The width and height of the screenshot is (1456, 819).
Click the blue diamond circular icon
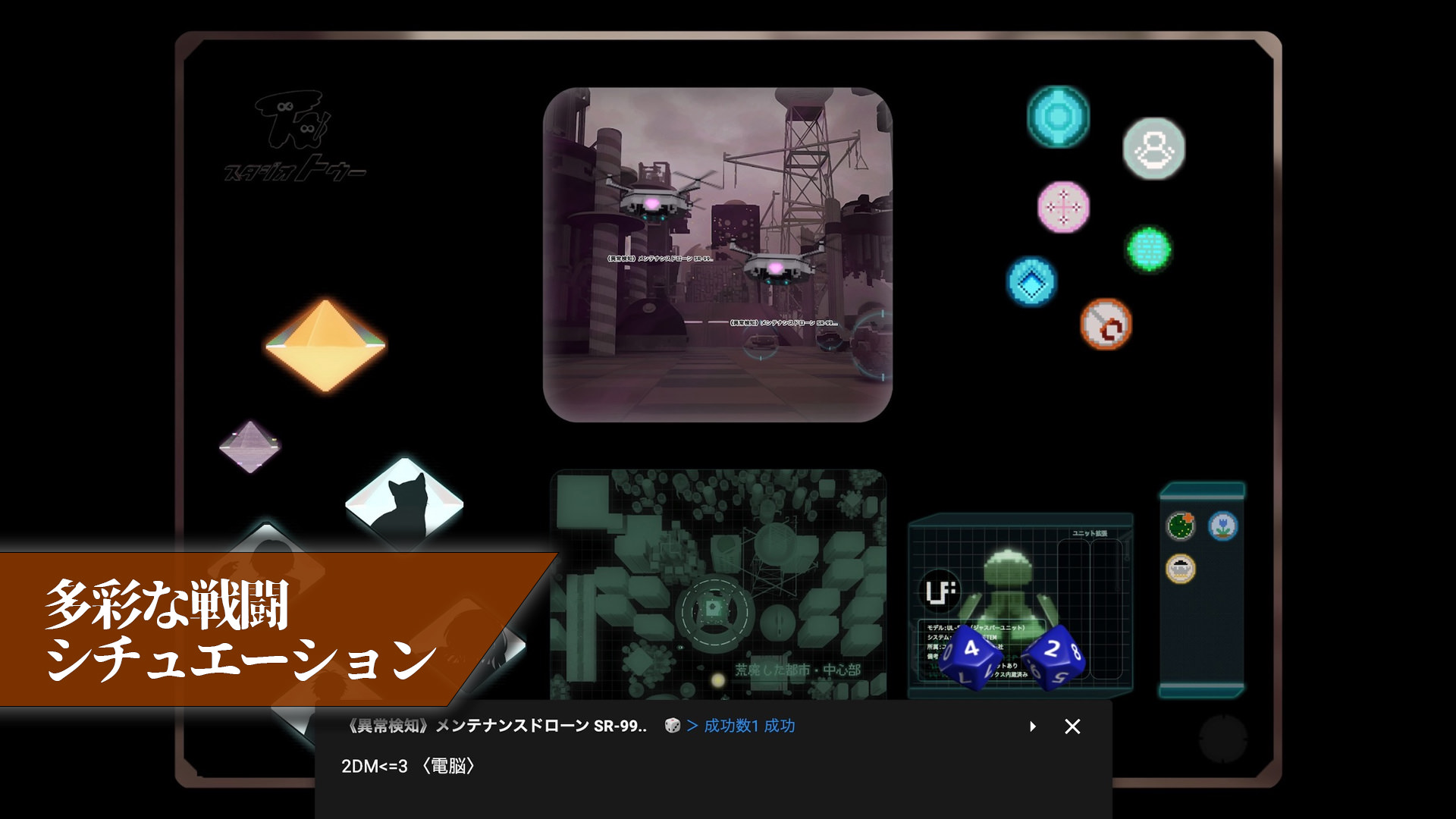pos(1031,281)
